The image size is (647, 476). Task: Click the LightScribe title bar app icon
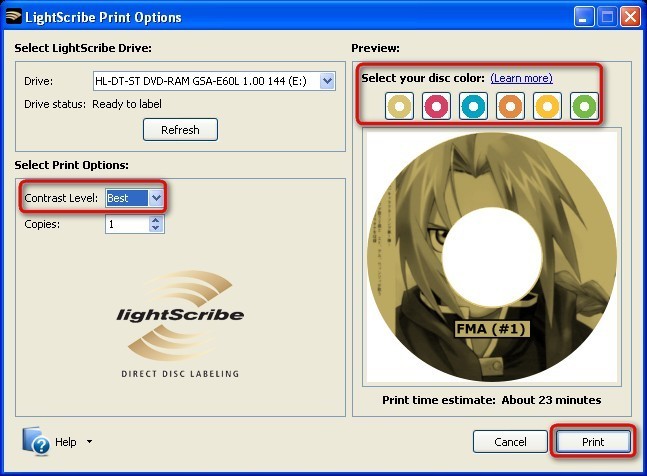13,17
